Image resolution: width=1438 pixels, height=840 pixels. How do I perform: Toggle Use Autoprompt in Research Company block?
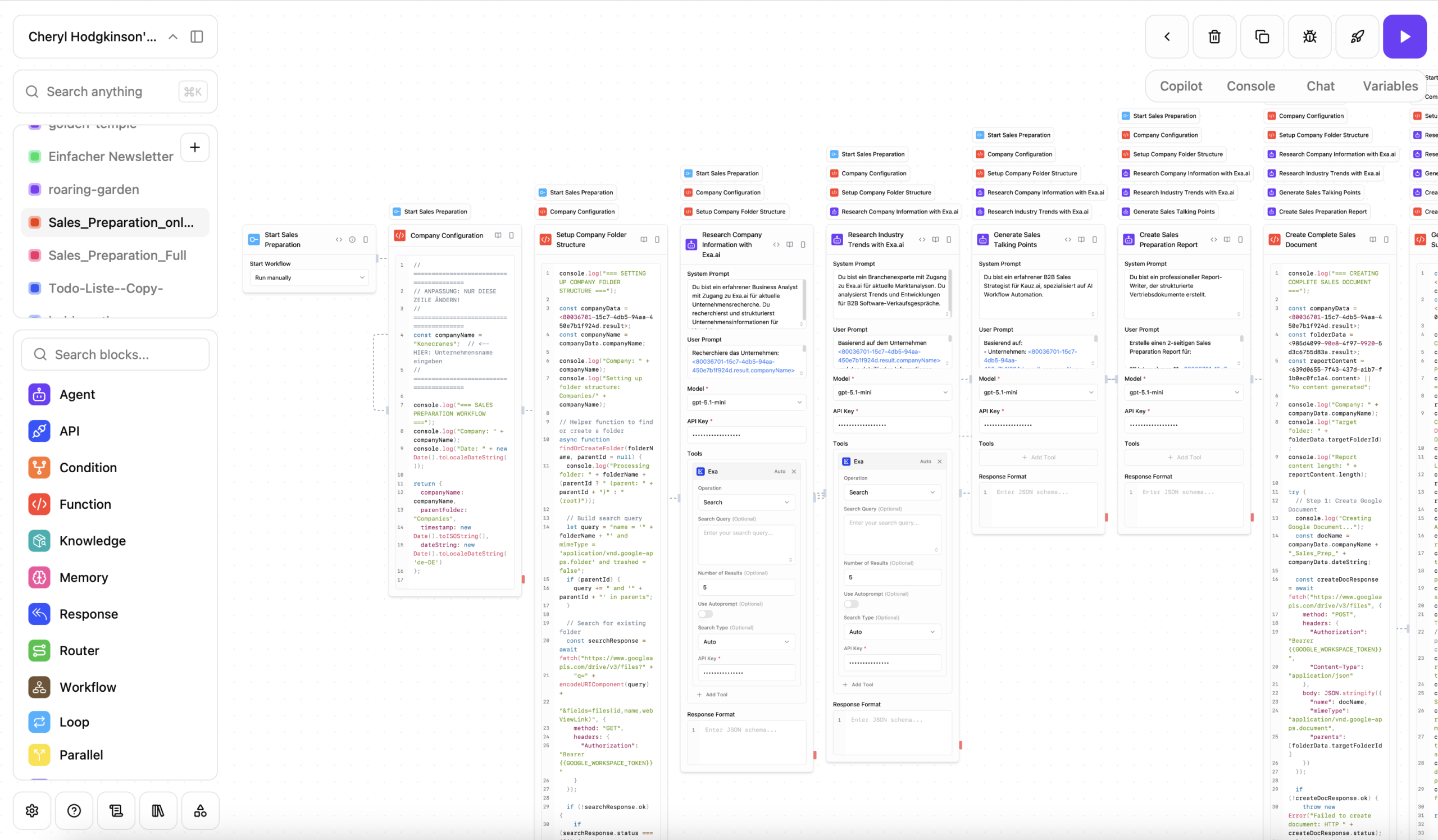[x=706, y=614]
